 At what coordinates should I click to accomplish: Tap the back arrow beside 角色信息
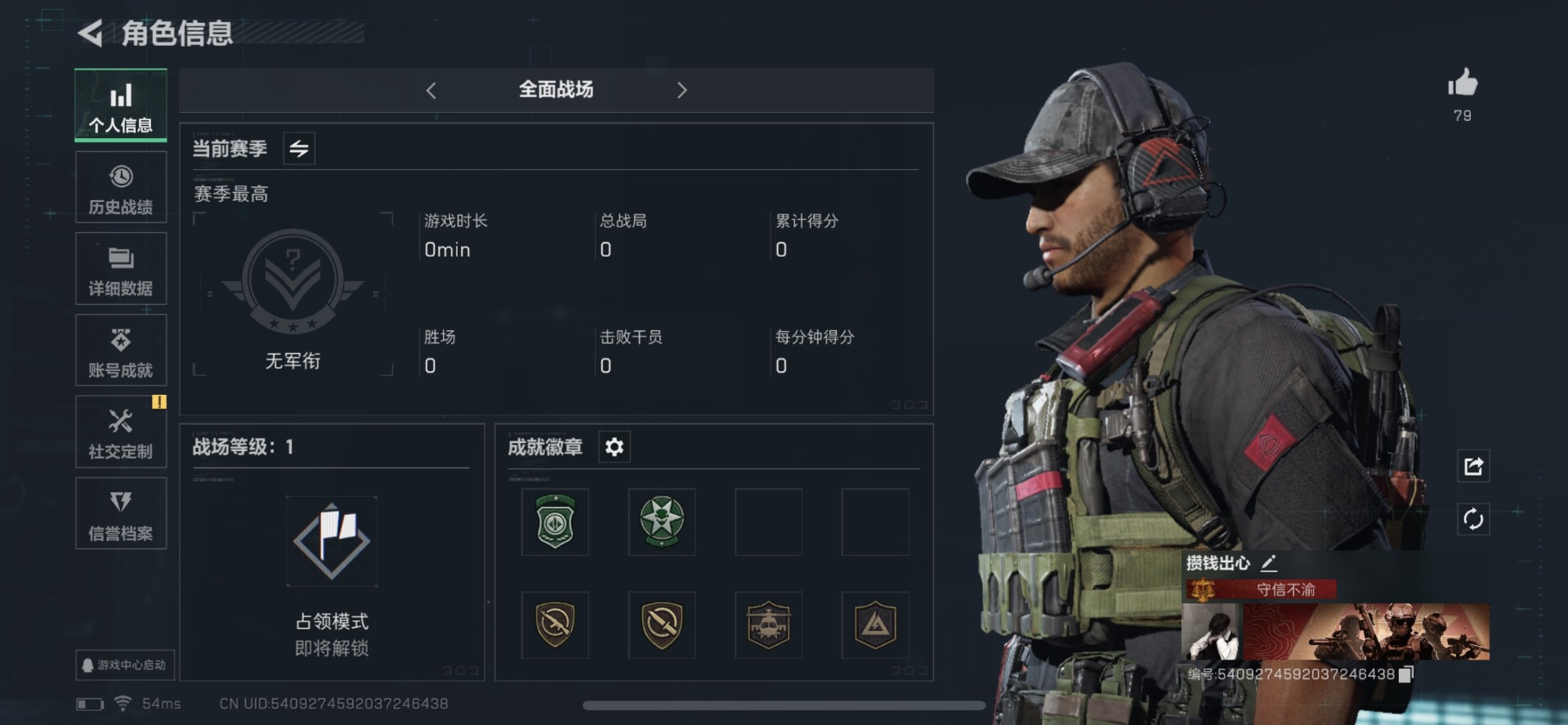pyautogui.click(x=90, y=34)
